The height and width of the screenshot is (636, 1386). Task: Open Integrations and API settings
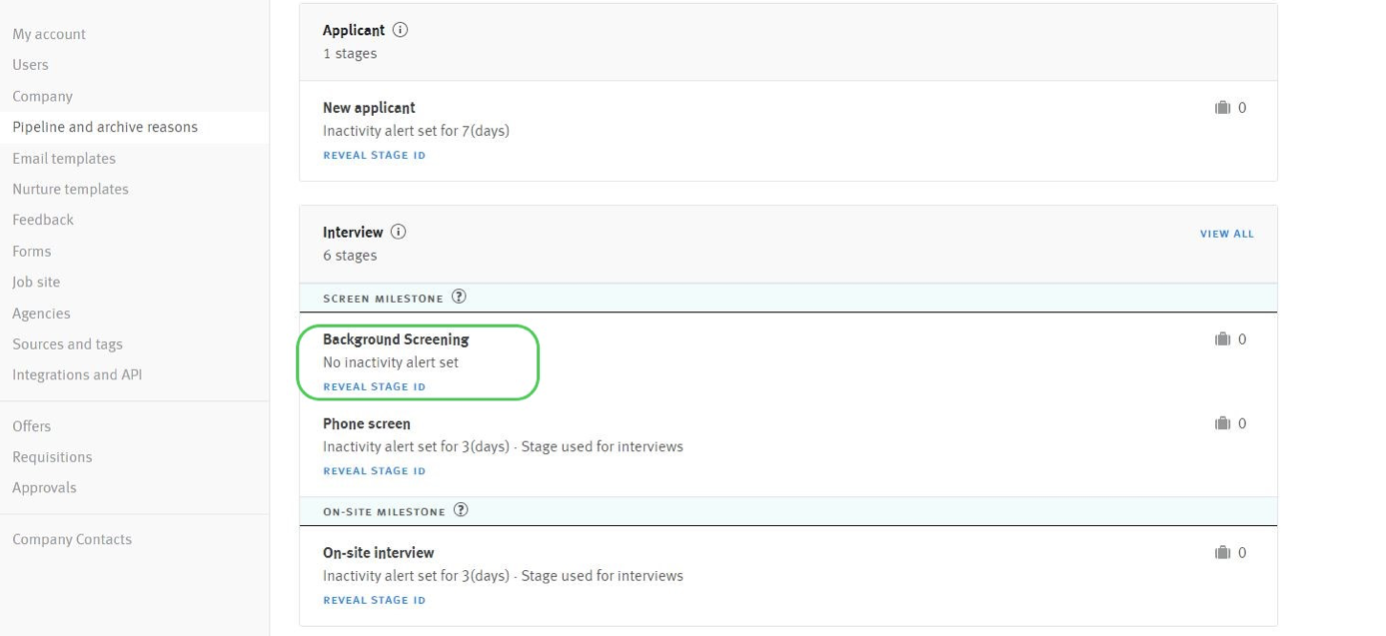click(x=77, y=375)
